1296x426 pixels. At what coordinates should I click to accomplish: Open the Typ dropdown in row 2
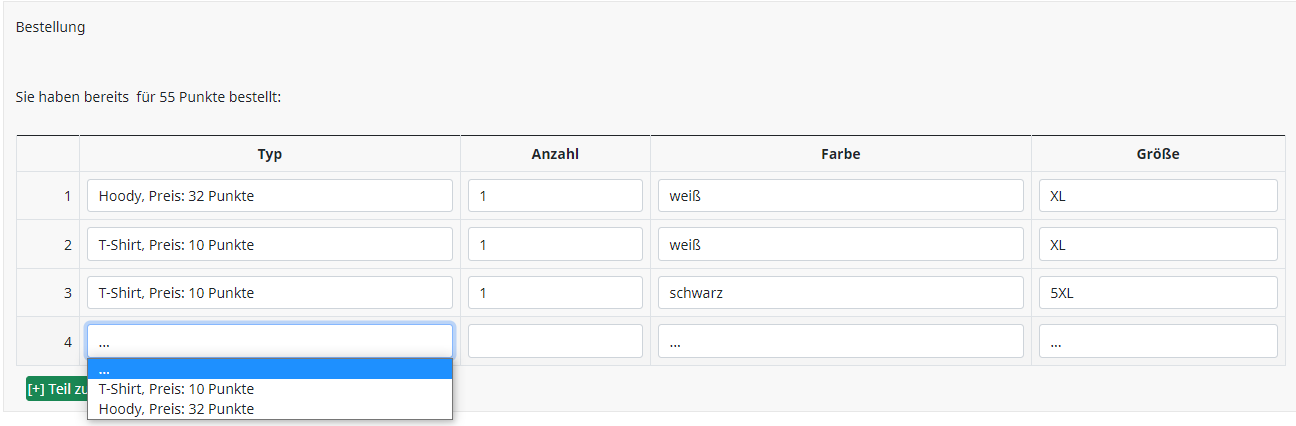tap(270, 244)
